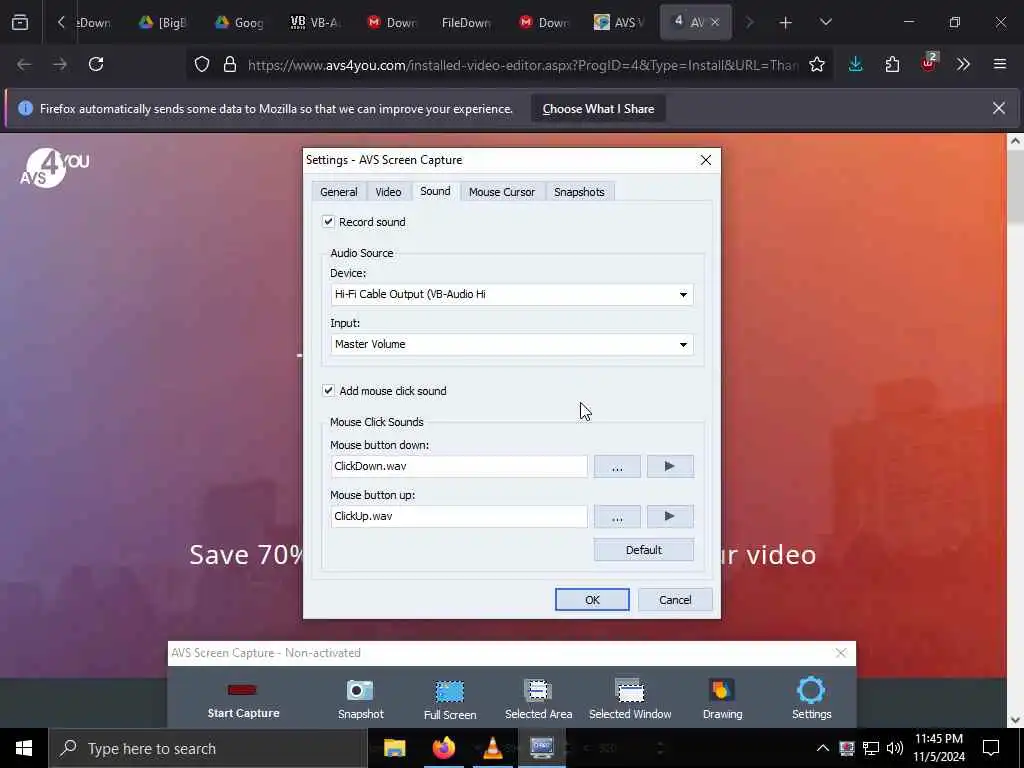The height and width of the screenshot is (768, 1024).
Task: Click the Start Capture record icon
Action: (x=242, y=690)
